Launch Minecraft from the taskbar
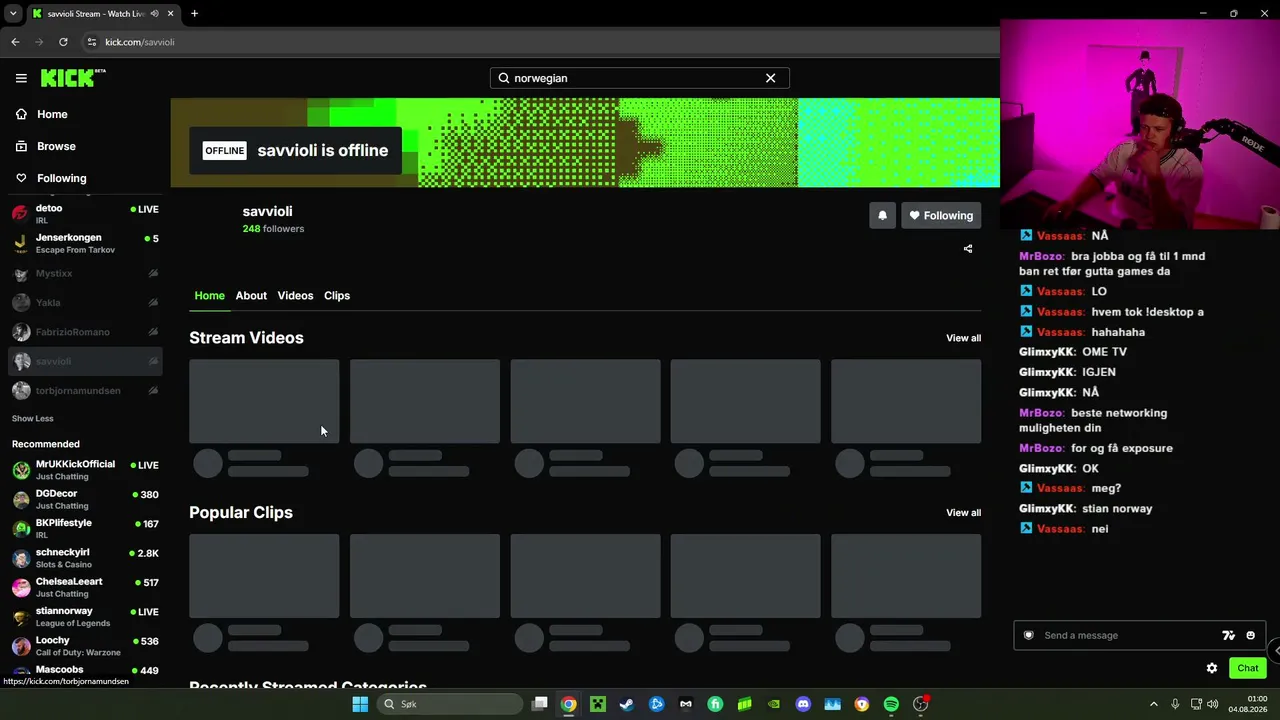The image size is (1280, 720). 598,704
